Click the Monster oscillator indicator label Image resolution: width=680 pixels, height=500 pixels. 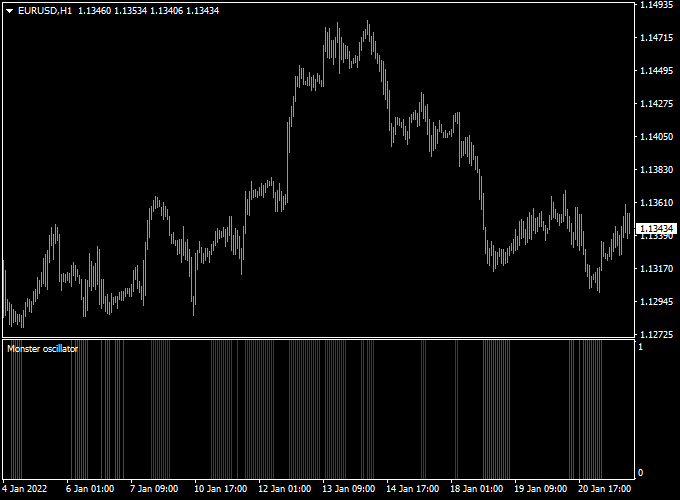coord(42,349)
